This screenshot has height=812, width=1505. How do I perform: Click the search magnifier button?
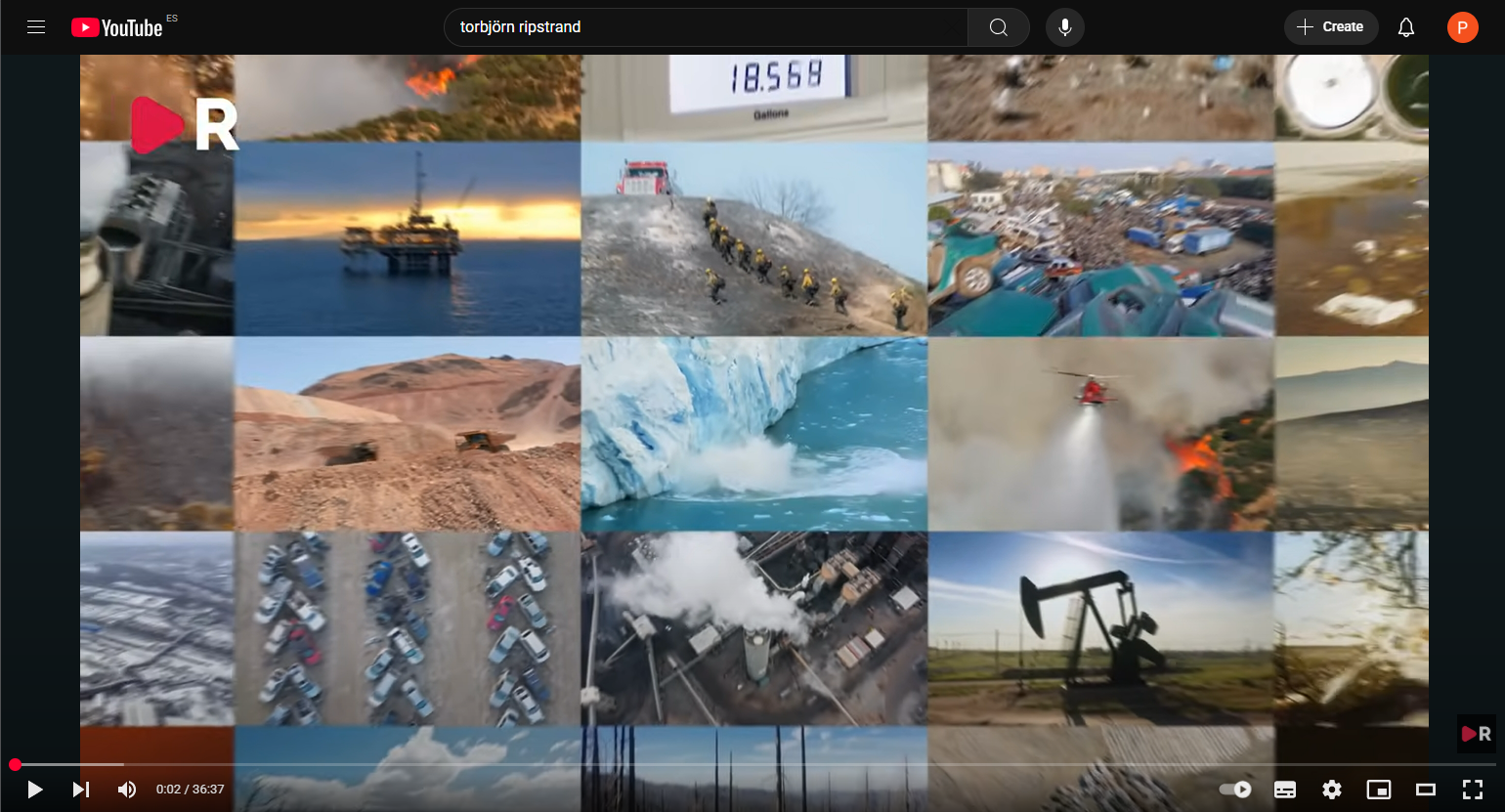click(x=998, y=27)
